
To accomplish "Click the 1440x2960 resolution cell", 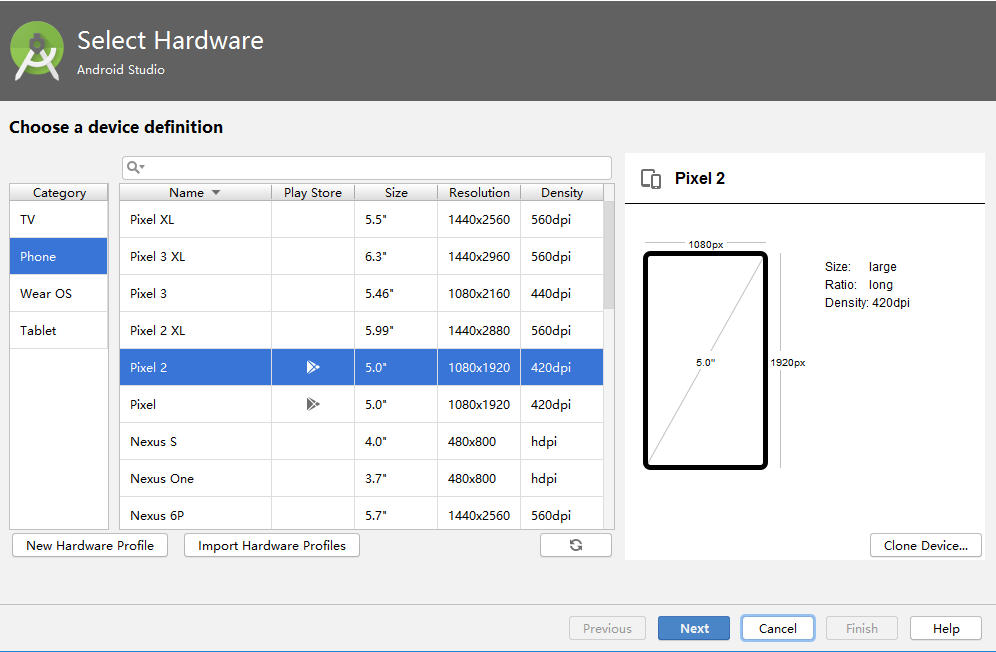I will [x=479, y=256].
